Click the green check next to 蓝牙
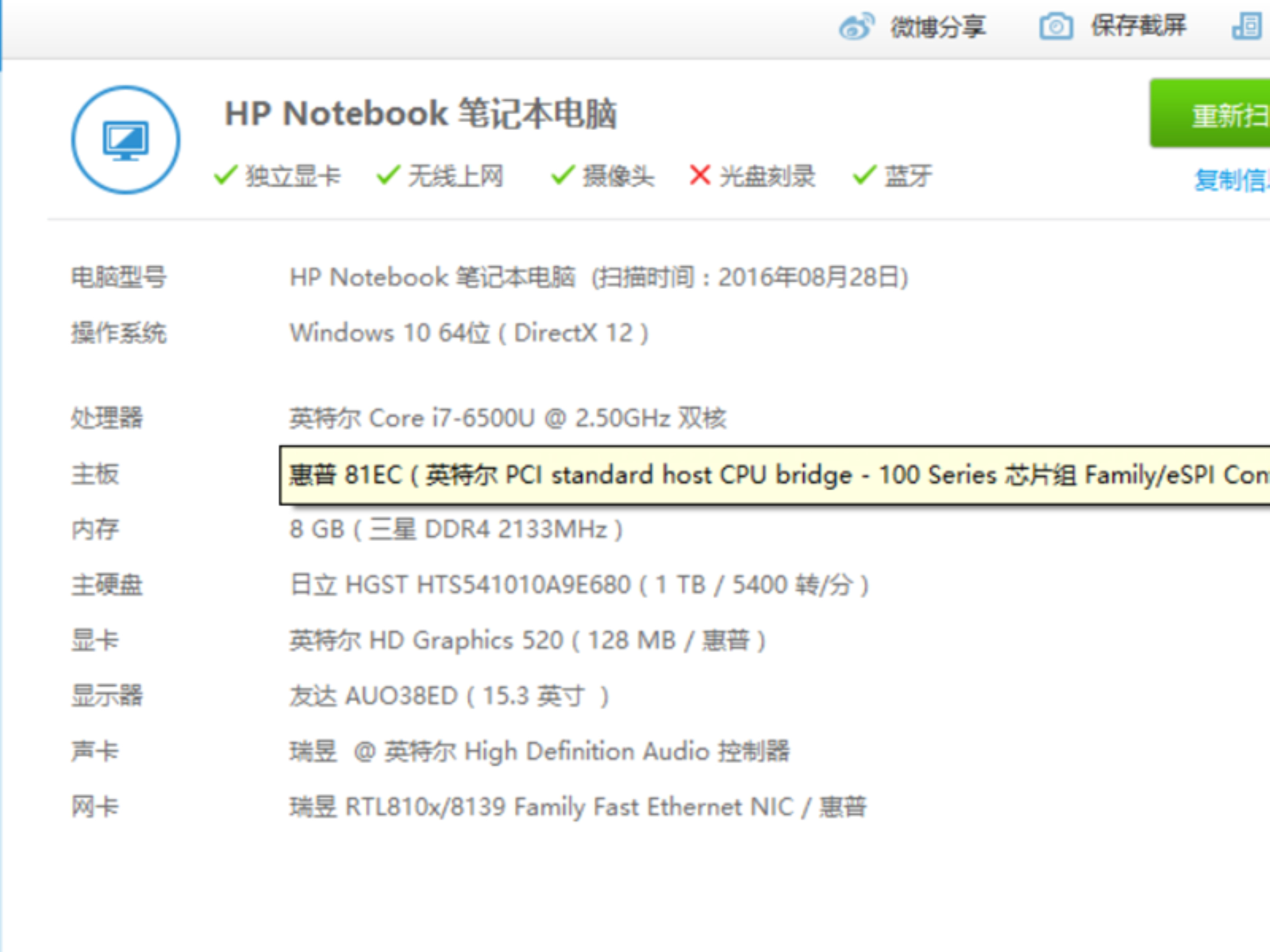Viewport: 1270px width, 952px height. (x=865, y=175)
